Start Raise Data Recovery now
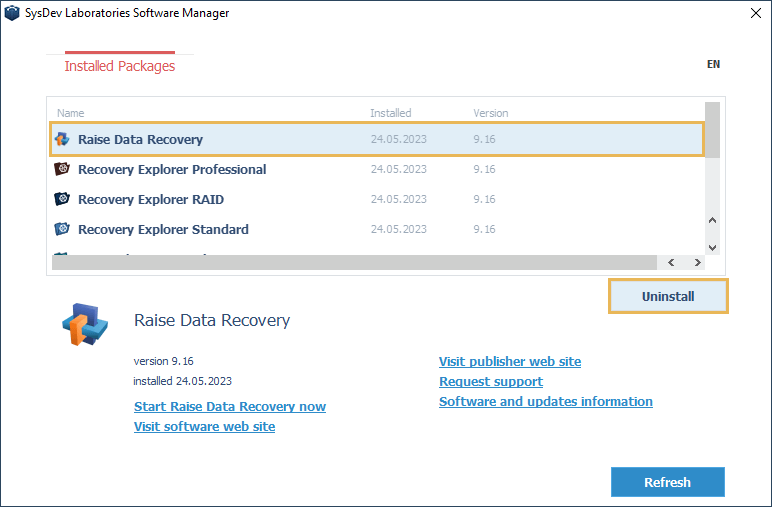 230,407
